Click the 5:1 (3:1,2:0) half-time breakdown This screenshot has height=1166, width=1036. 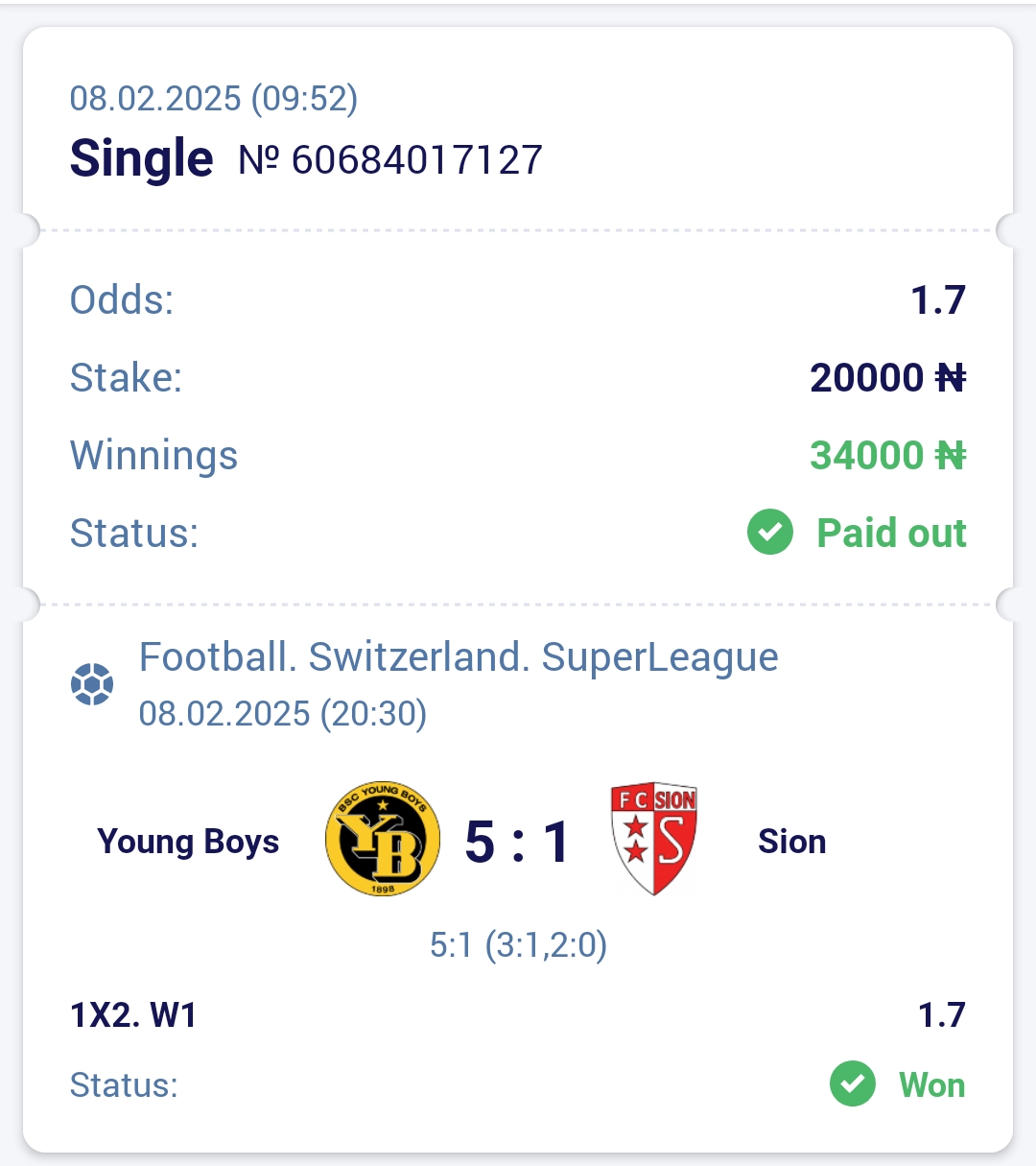[x=518, y=945]
